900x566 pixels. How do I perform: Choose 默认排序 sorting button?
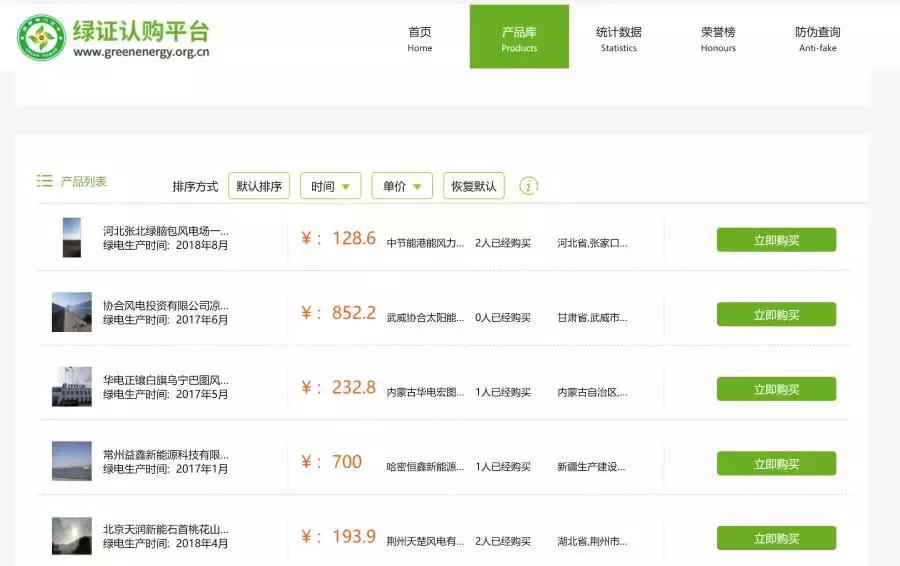[x=259, y=186]
